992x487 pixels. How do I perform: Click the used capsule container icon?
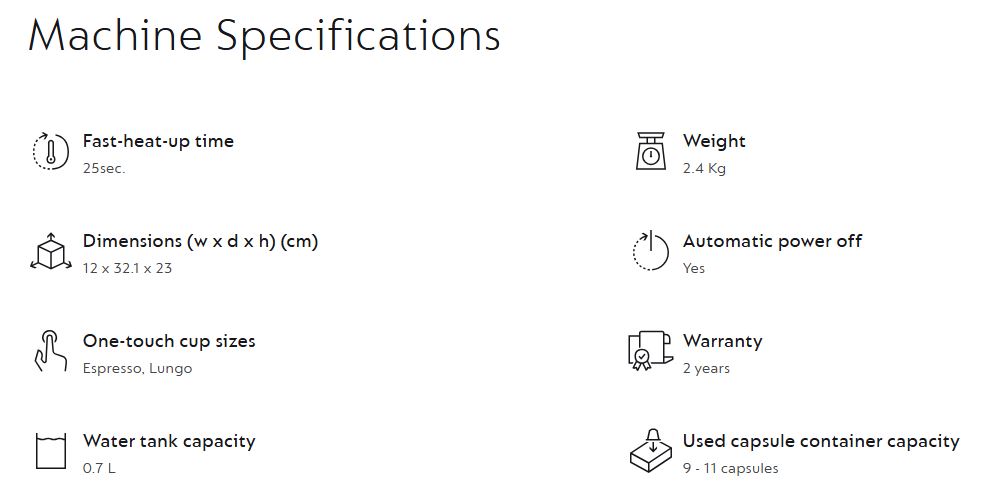pos(651,451)
